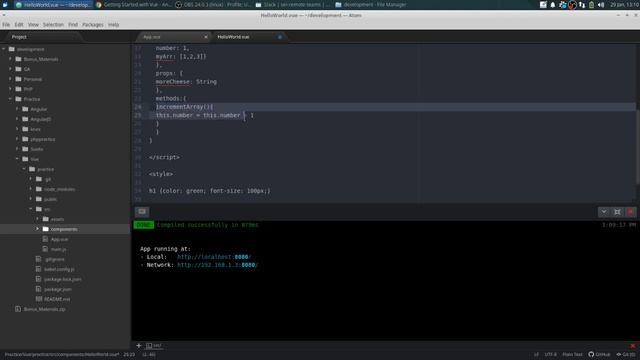Open package.json in the tree
This screenshot has width=640, height=360.
click(x=58, y=289)
